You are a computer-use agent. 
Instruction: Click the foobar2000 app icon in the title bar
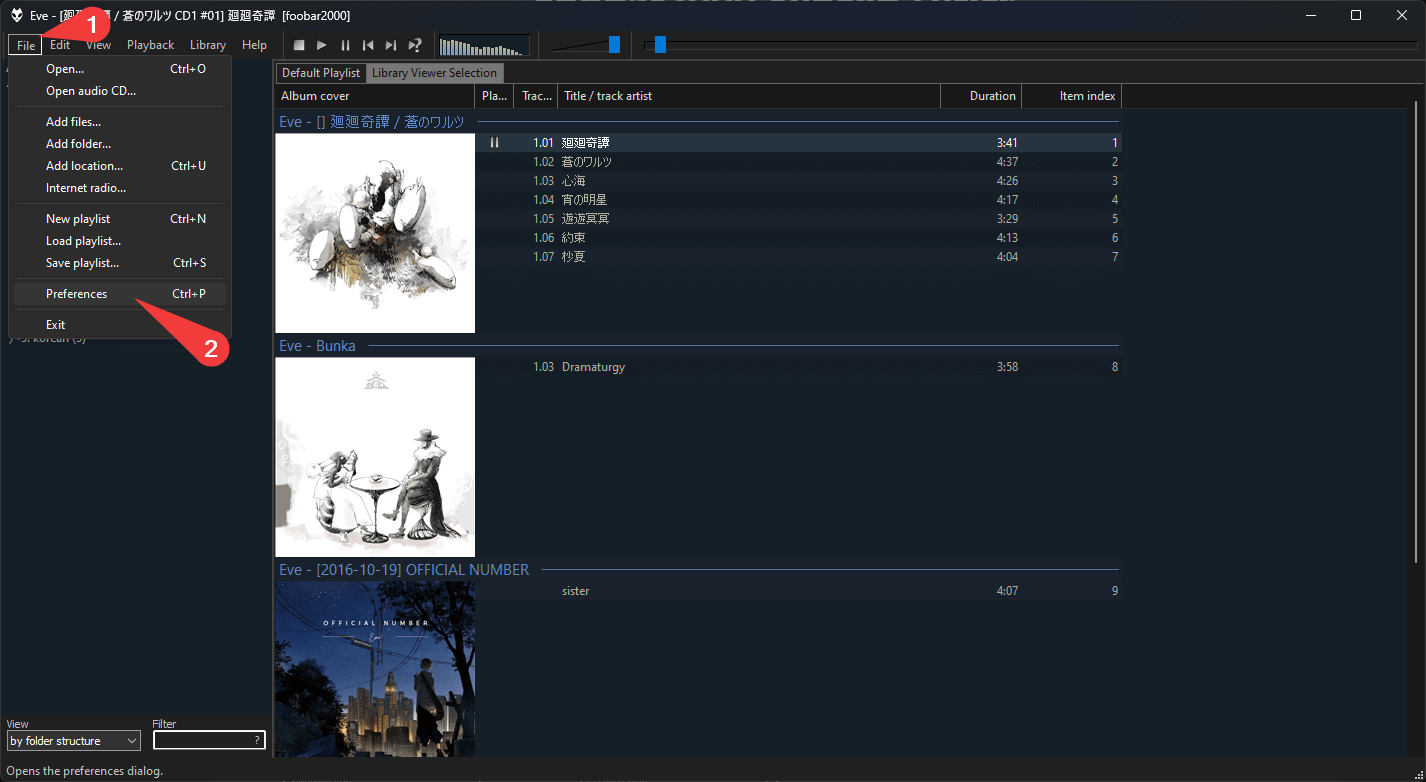coord(16,15)
